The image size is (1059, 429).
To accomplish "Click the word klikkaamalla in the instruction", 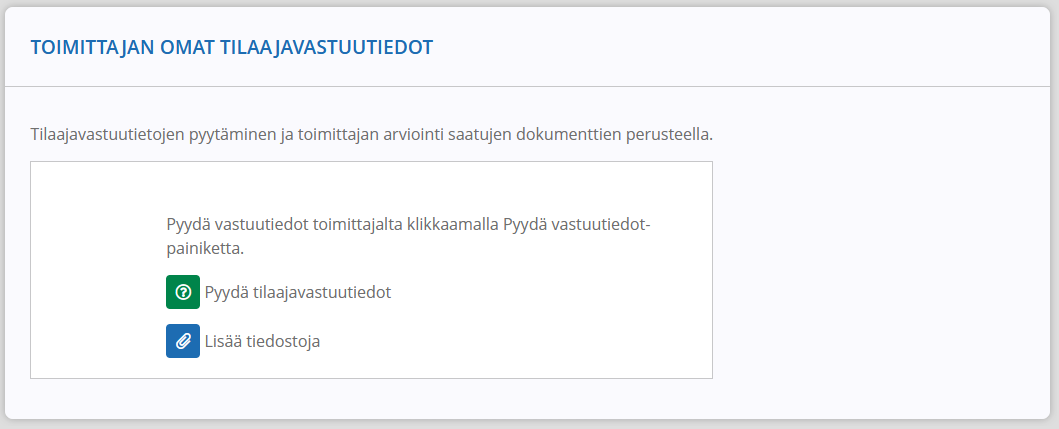I will tap(453, 225).
